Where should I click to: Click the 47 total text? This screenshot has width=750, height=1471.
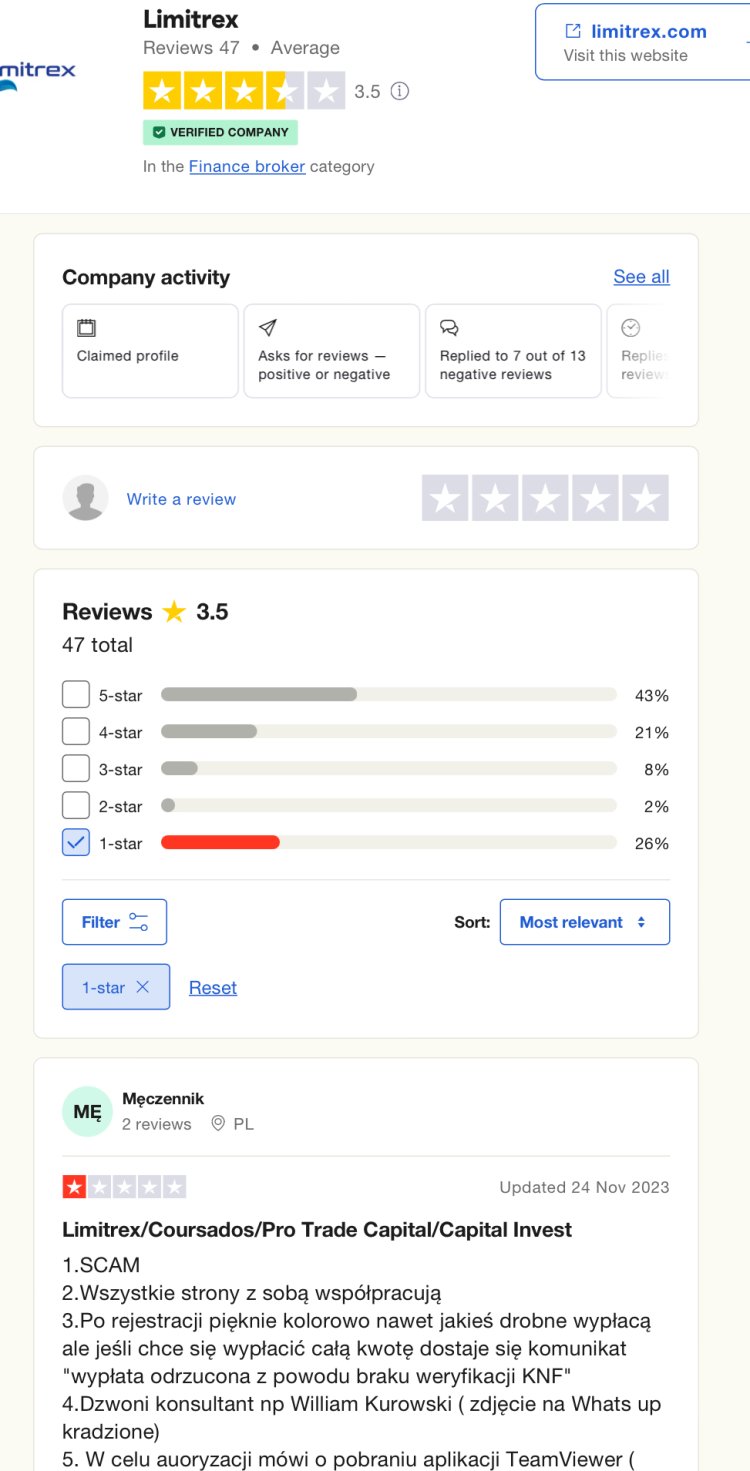pyautogui.click(x=97, y=645)
